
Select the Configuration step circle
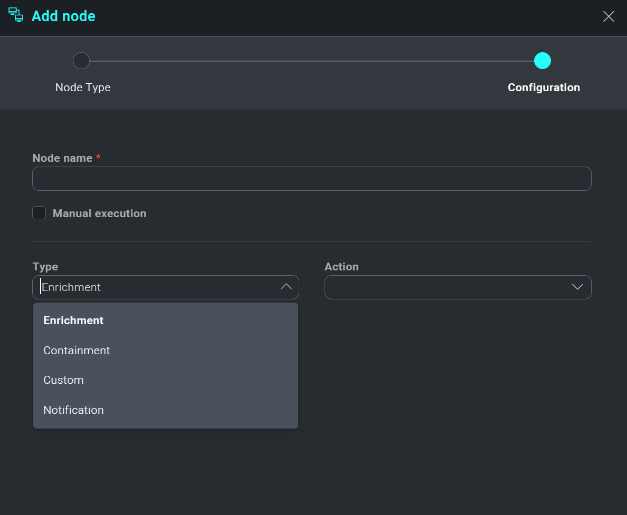click(x=542, y=61)
